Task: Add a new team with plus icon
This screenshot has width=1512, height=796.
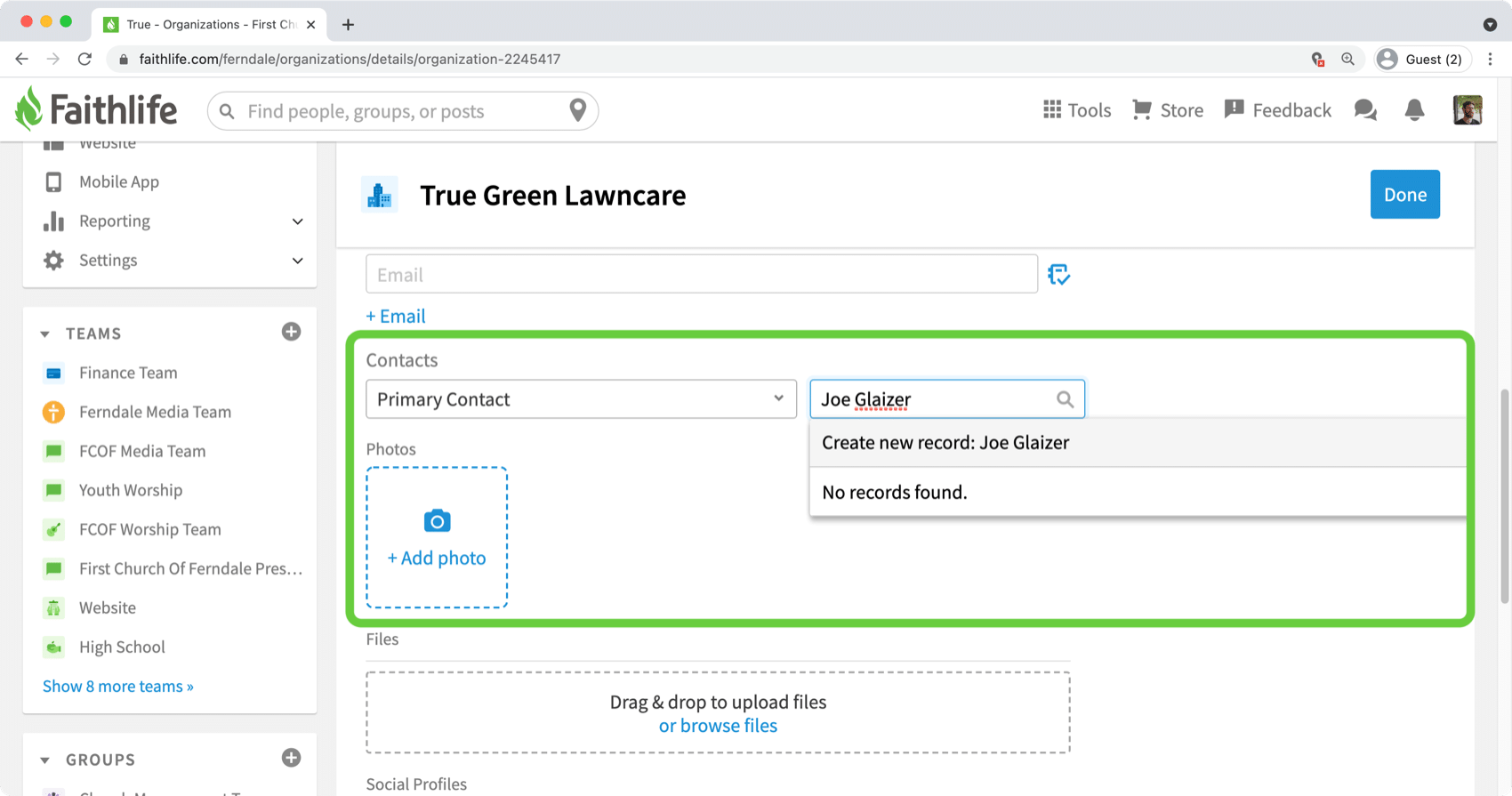Action: [x=291, y=332]
